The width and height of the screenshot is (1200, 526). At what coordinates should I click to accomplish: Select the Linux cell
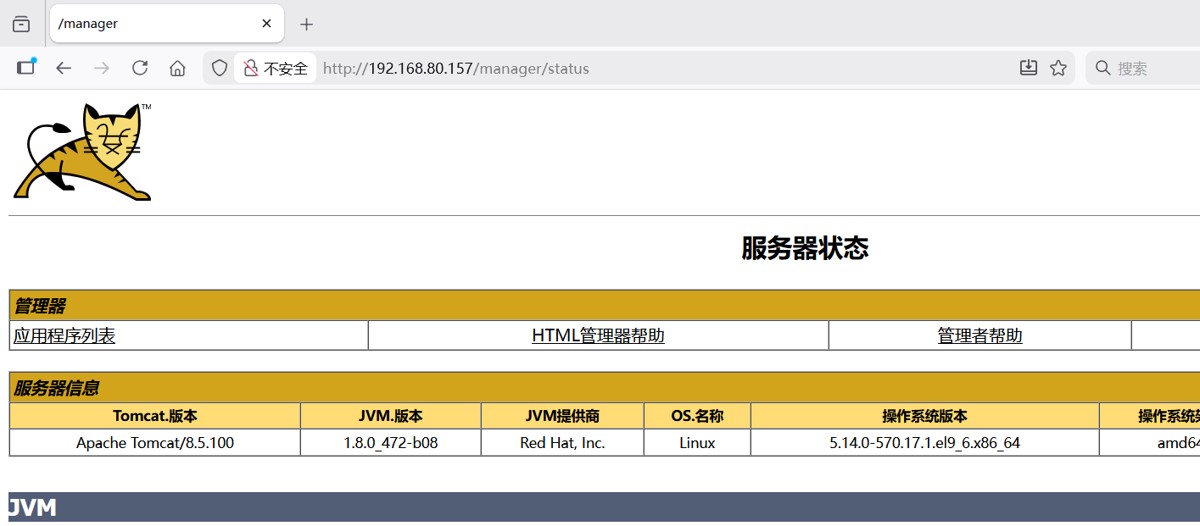[697, 442]
